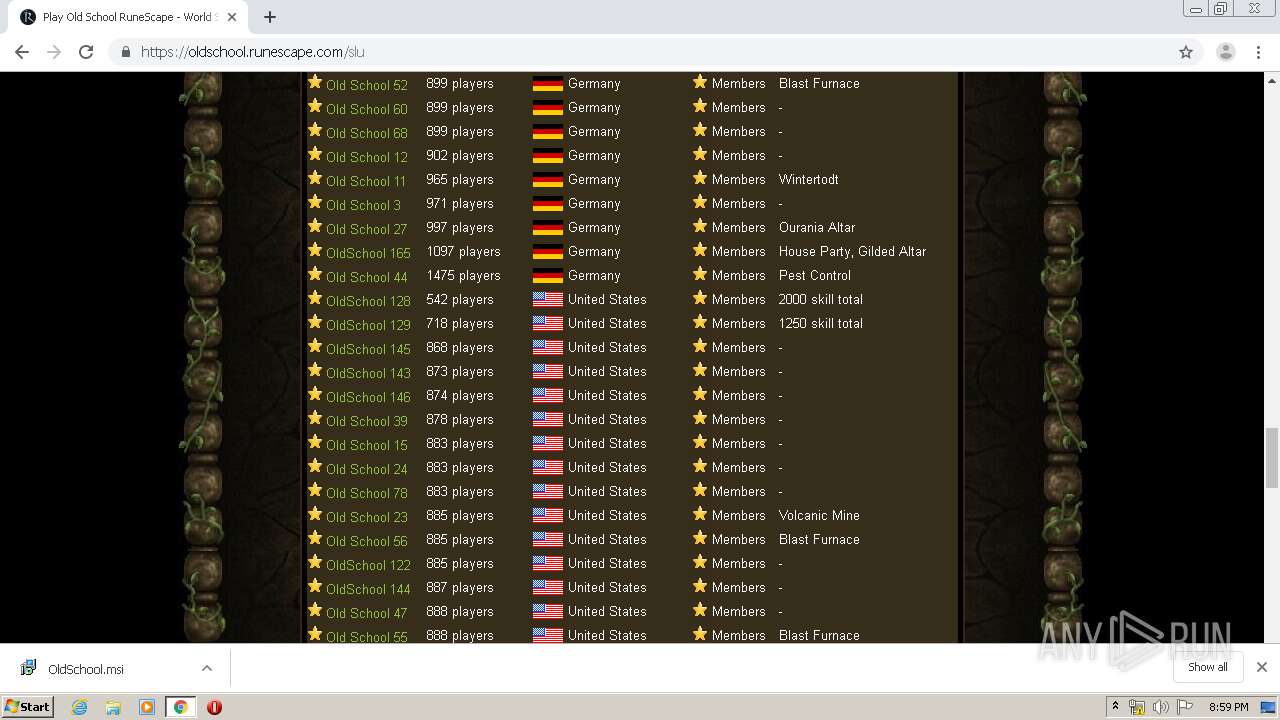This screenshot has width=1280, height=720.
Task: Open Windows Explorer folder from taskbar
Action: click(113, 707)
